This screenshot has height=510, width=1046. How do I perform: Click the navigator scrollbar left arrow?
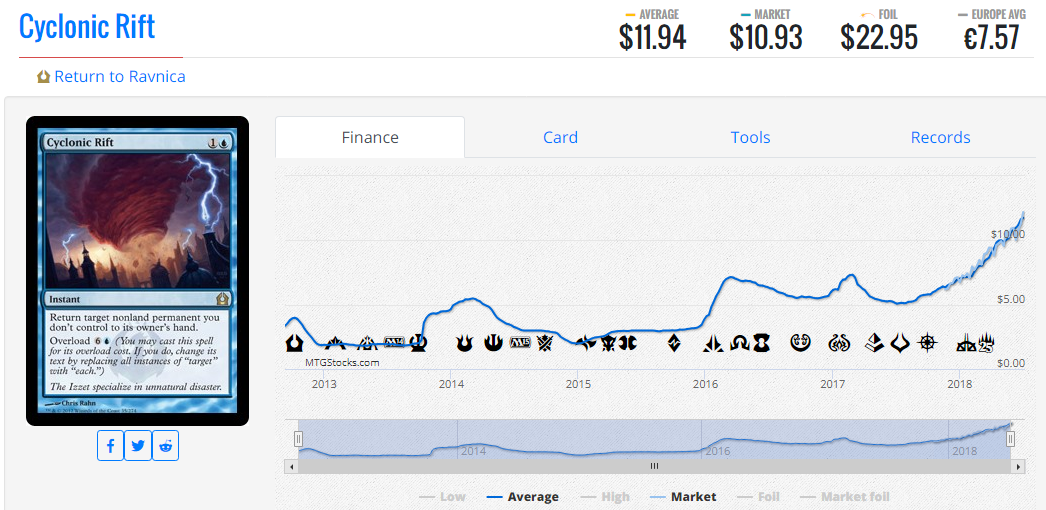pos(291,467)
